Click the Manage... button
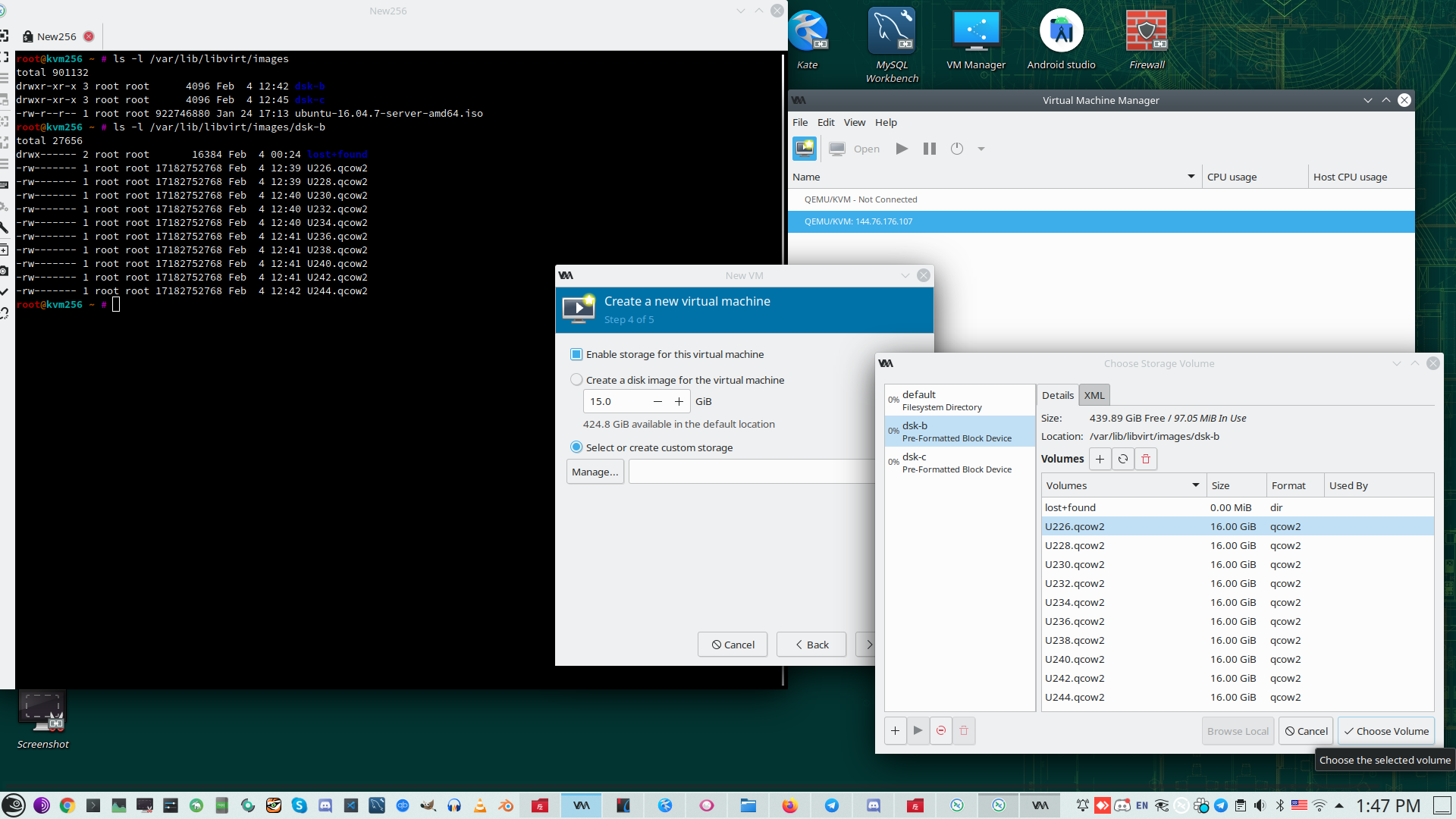Screen dimensions: 1456x819 [x=595, y=472]
